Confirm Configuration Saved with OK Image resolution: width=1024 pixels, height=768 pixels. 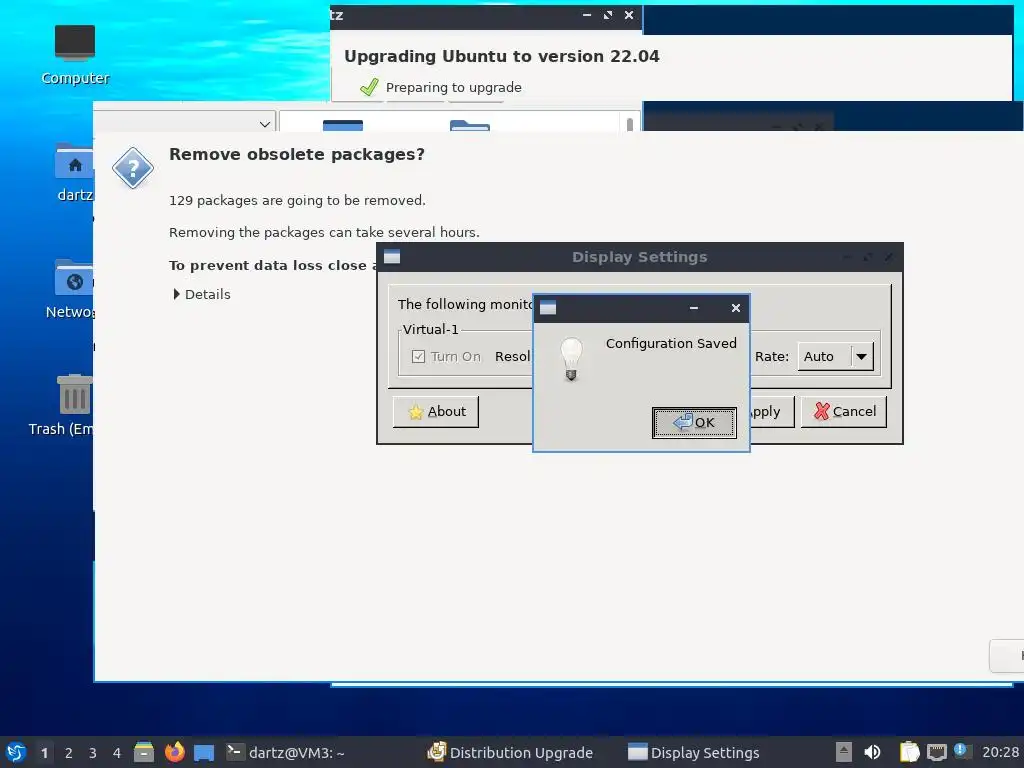[694, 423]
